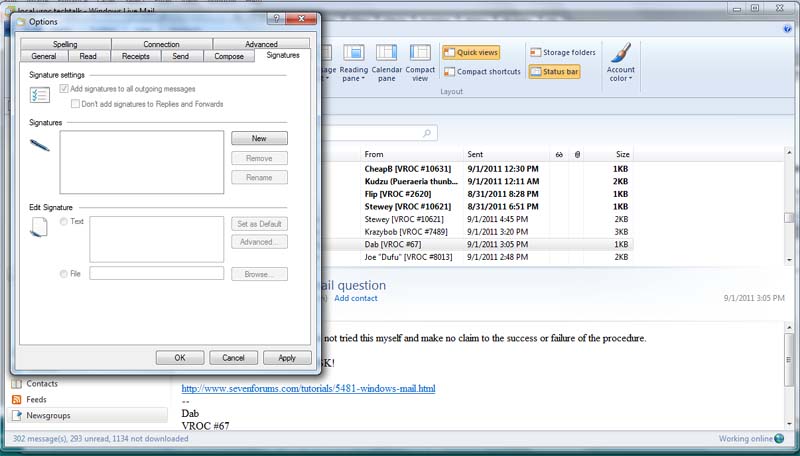Select the Text radio button
This screenshot has height=456, width=800.
[x=64, y=221]
